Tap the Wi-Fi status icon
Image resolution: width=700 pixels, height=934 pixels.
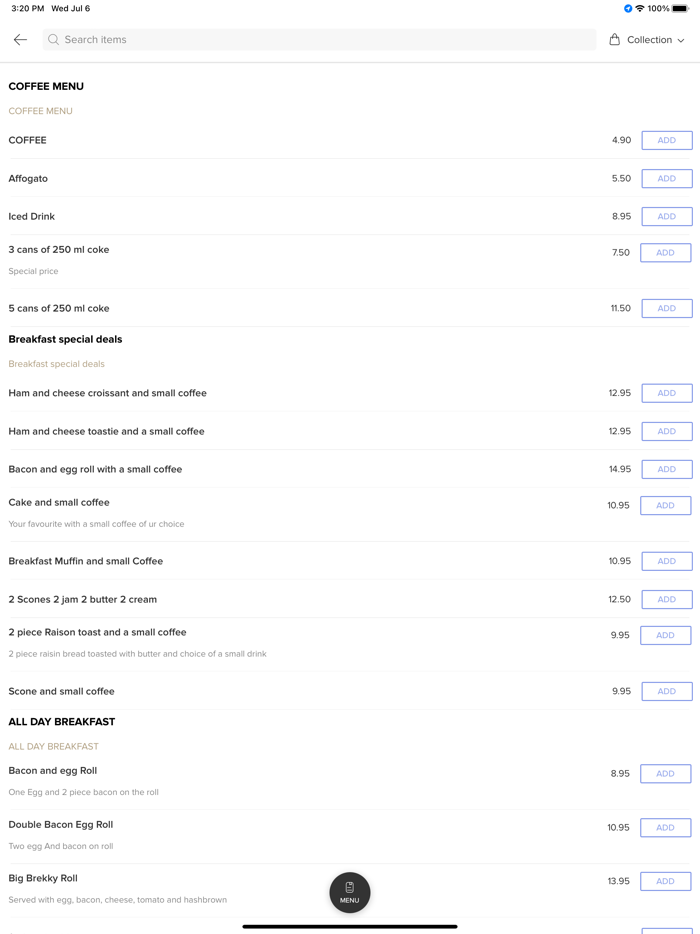coord(640,9)
